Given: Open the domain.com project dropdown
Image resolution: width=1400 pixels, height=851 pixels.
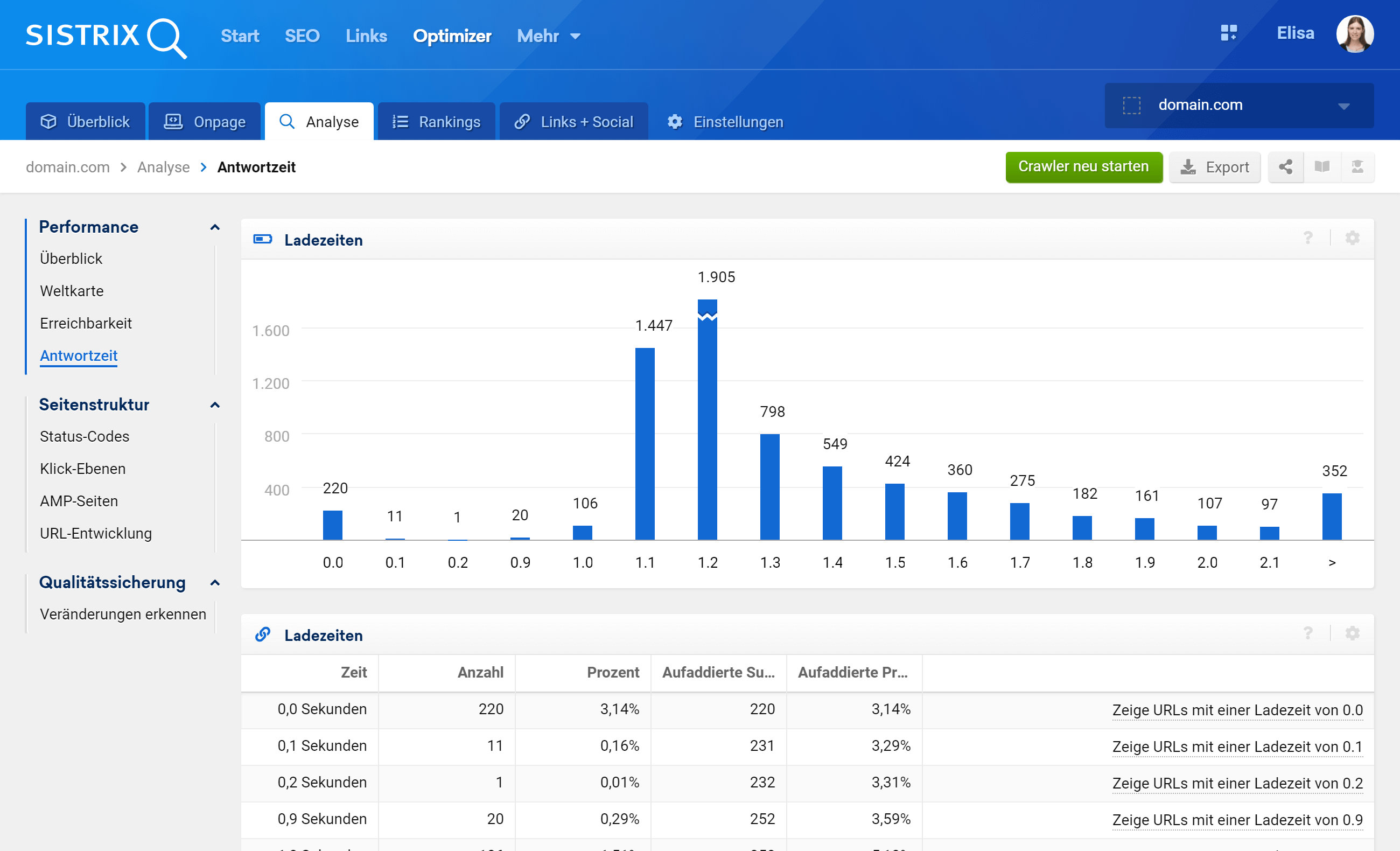Looking at the screenshot, I should [1238, 106].
